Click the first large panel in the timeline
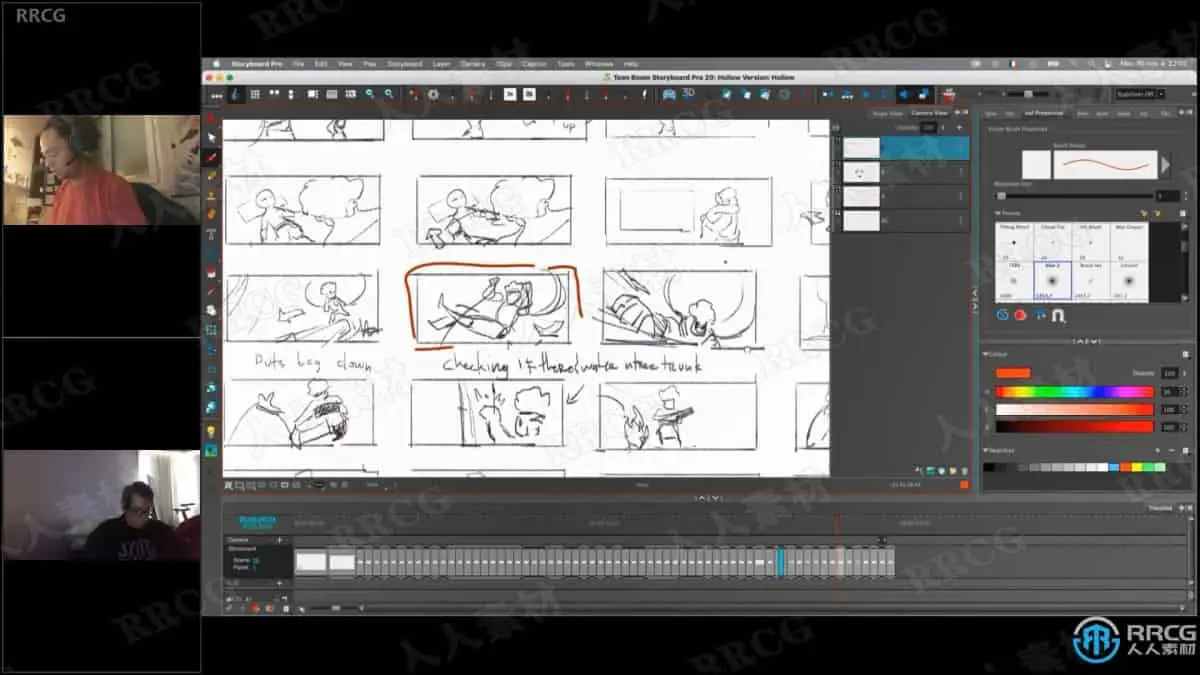Screen dimensions: 1200x675 coord(310,563)
